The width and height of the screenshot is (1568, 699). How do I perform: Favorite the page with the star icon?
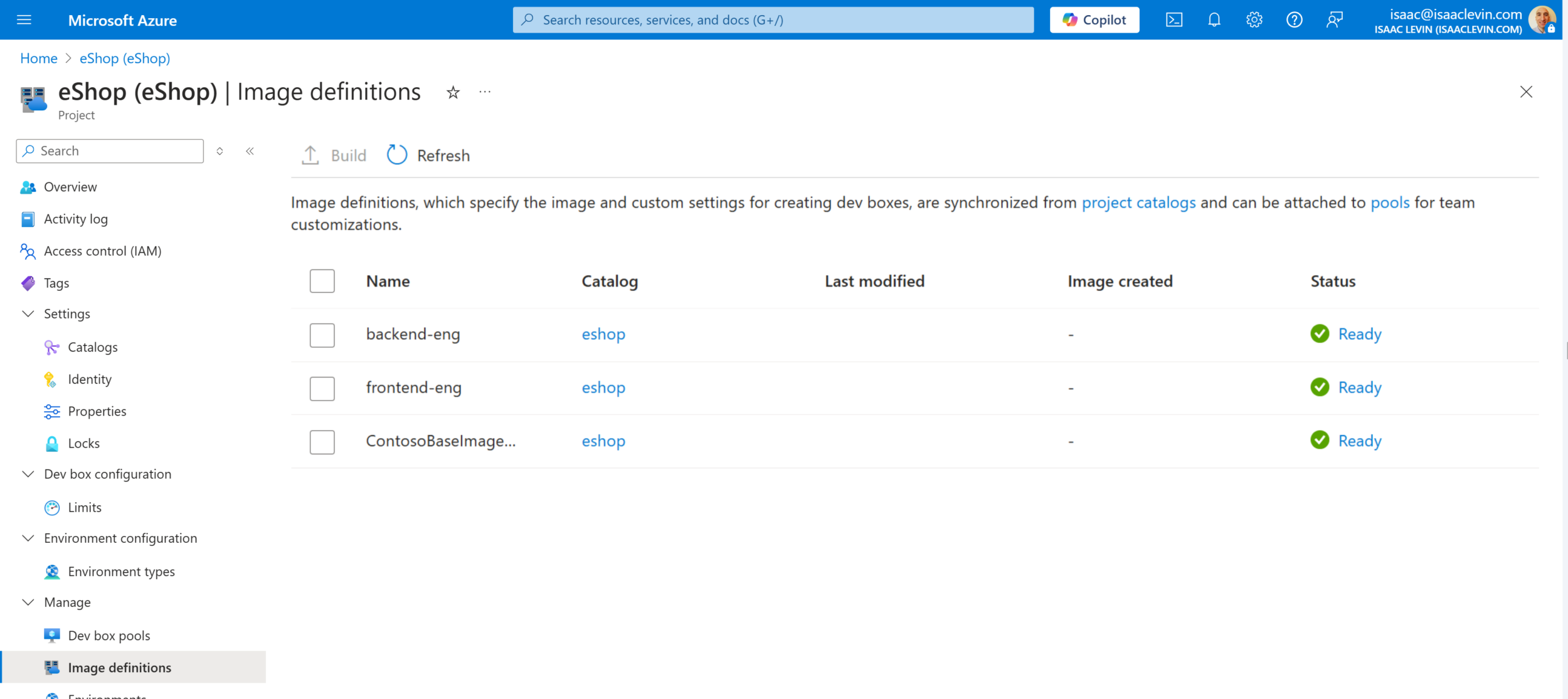tap(452, 92)
